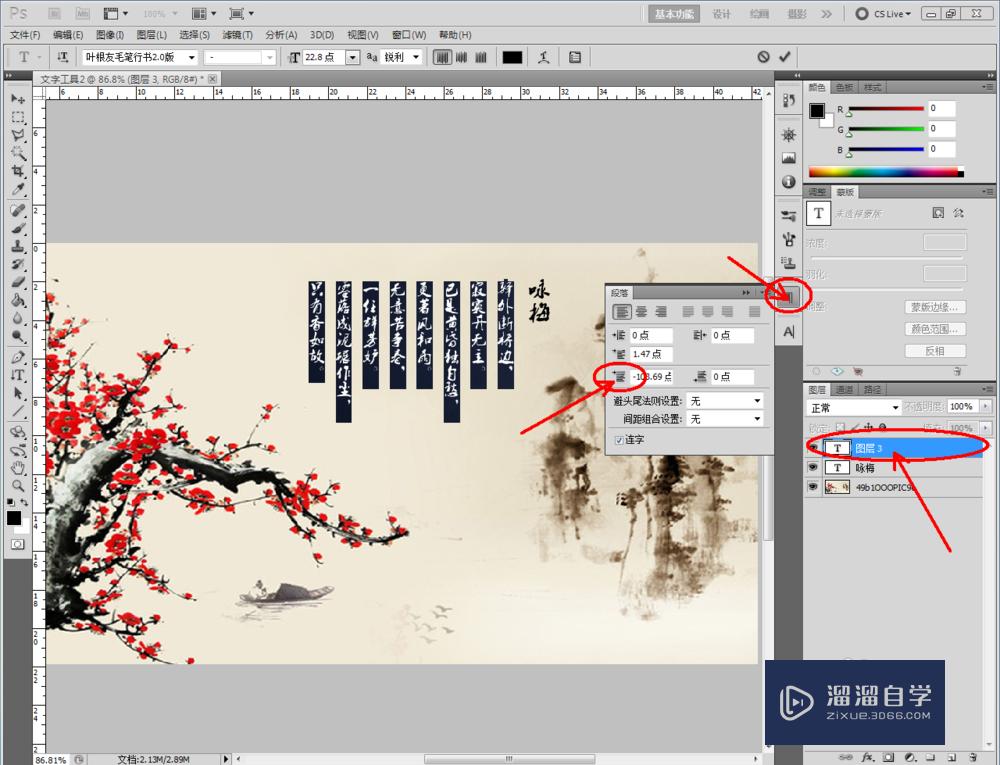The width and height of the screenshot is (1000, 765).
Task: Select the Polygonal Lasso tool
Action: [x=18, y=135]
